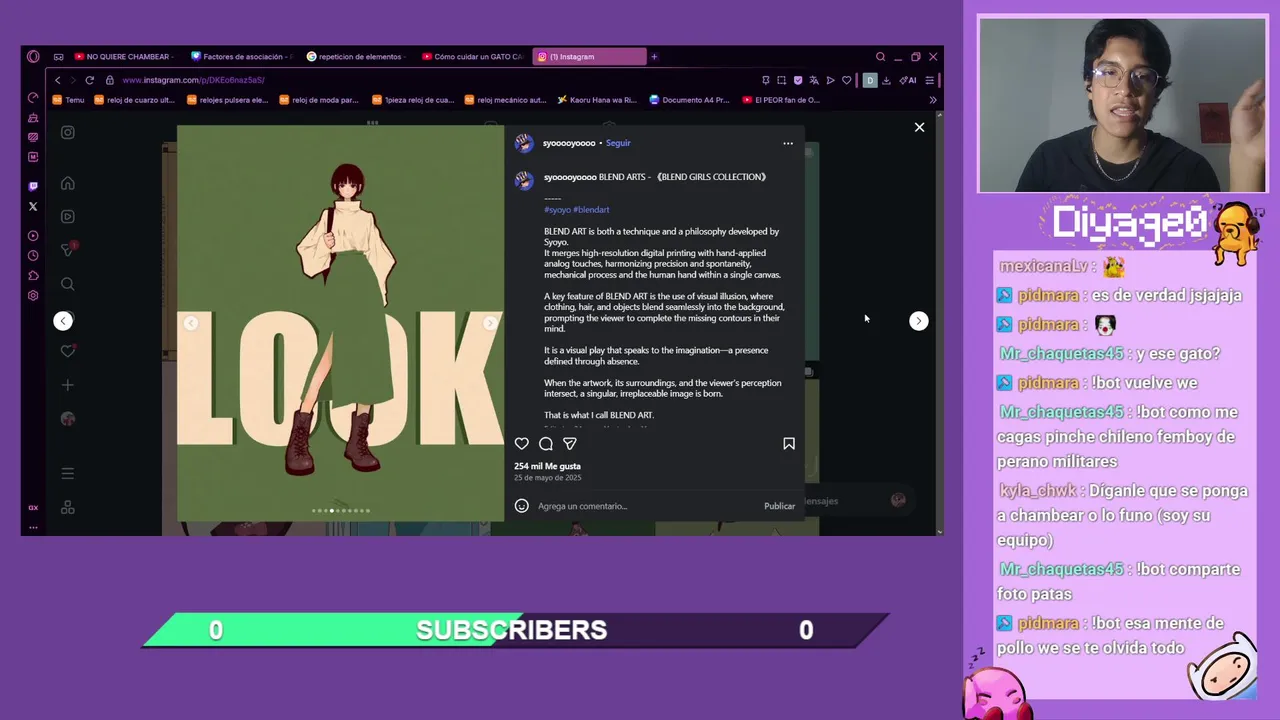Switch to the repeticion de elementos tab
The image size is (1280, 720).
(x=356, y=57)
